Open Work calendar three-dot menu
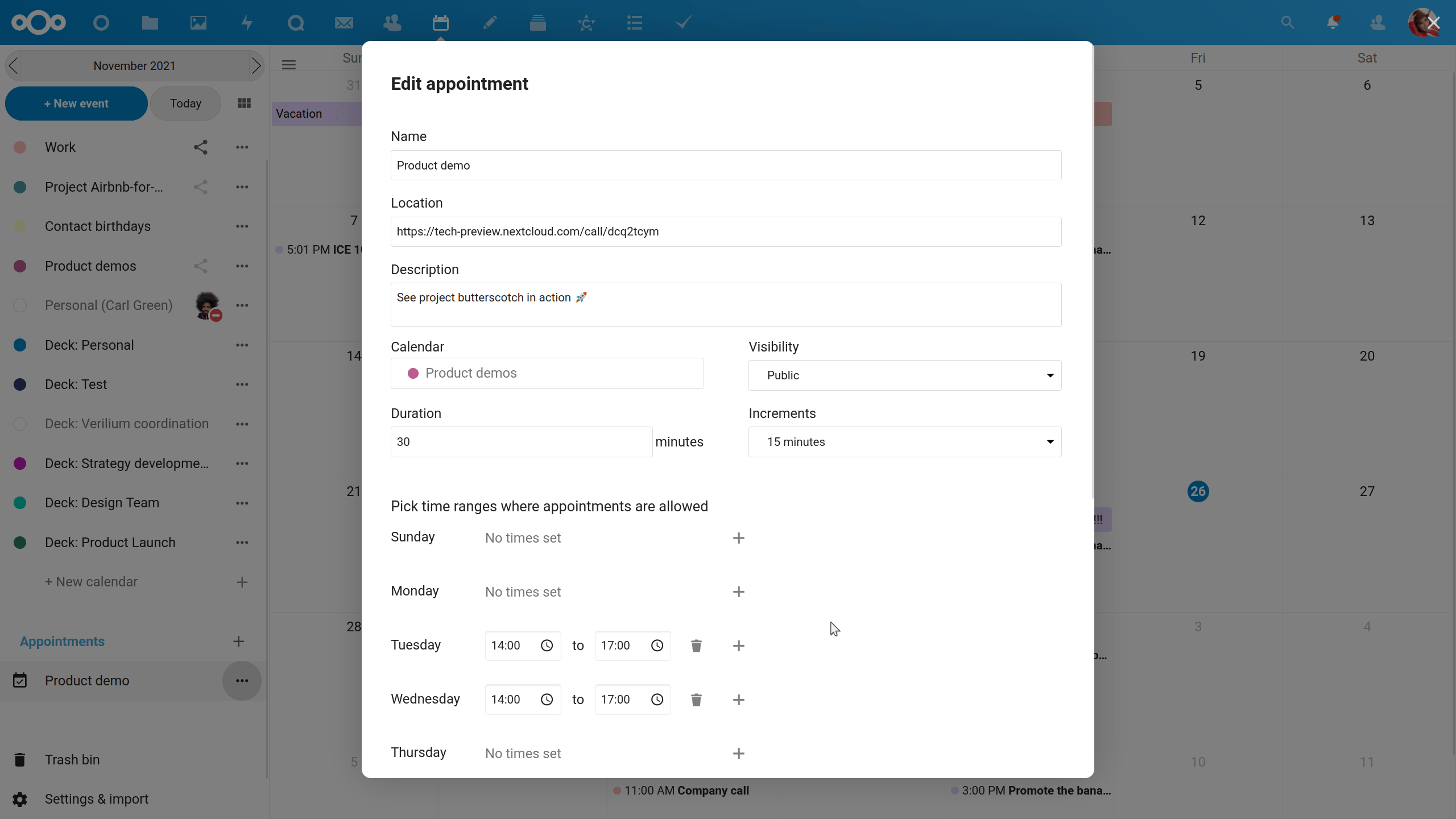The height and width of the screenshot is (819, 1456). tap(242, 147)
